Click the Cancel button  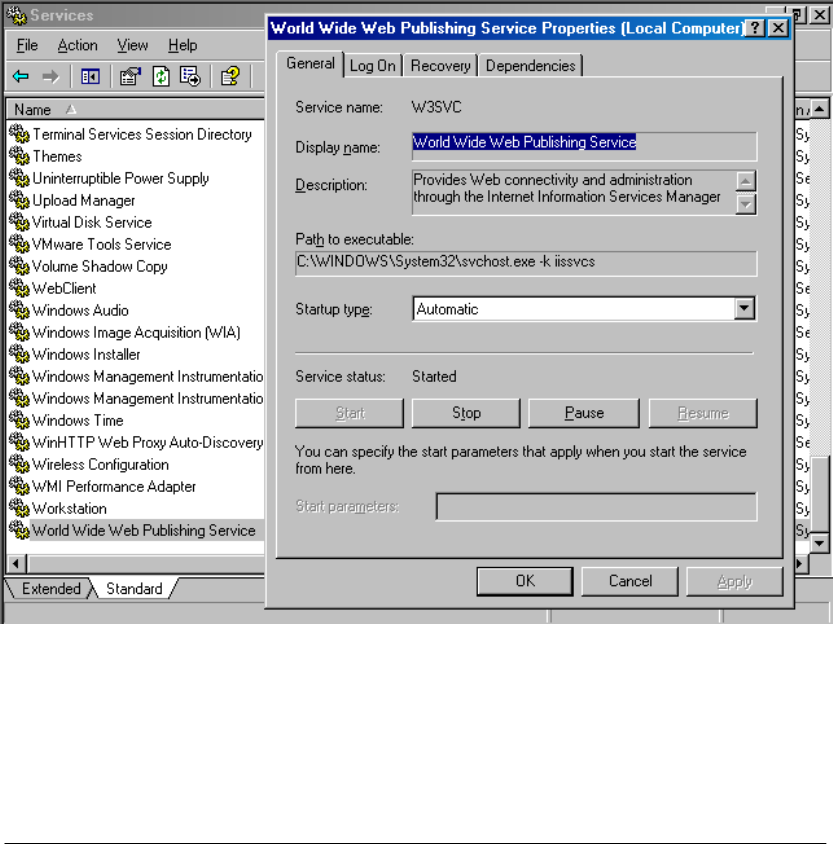pos(630,581)
